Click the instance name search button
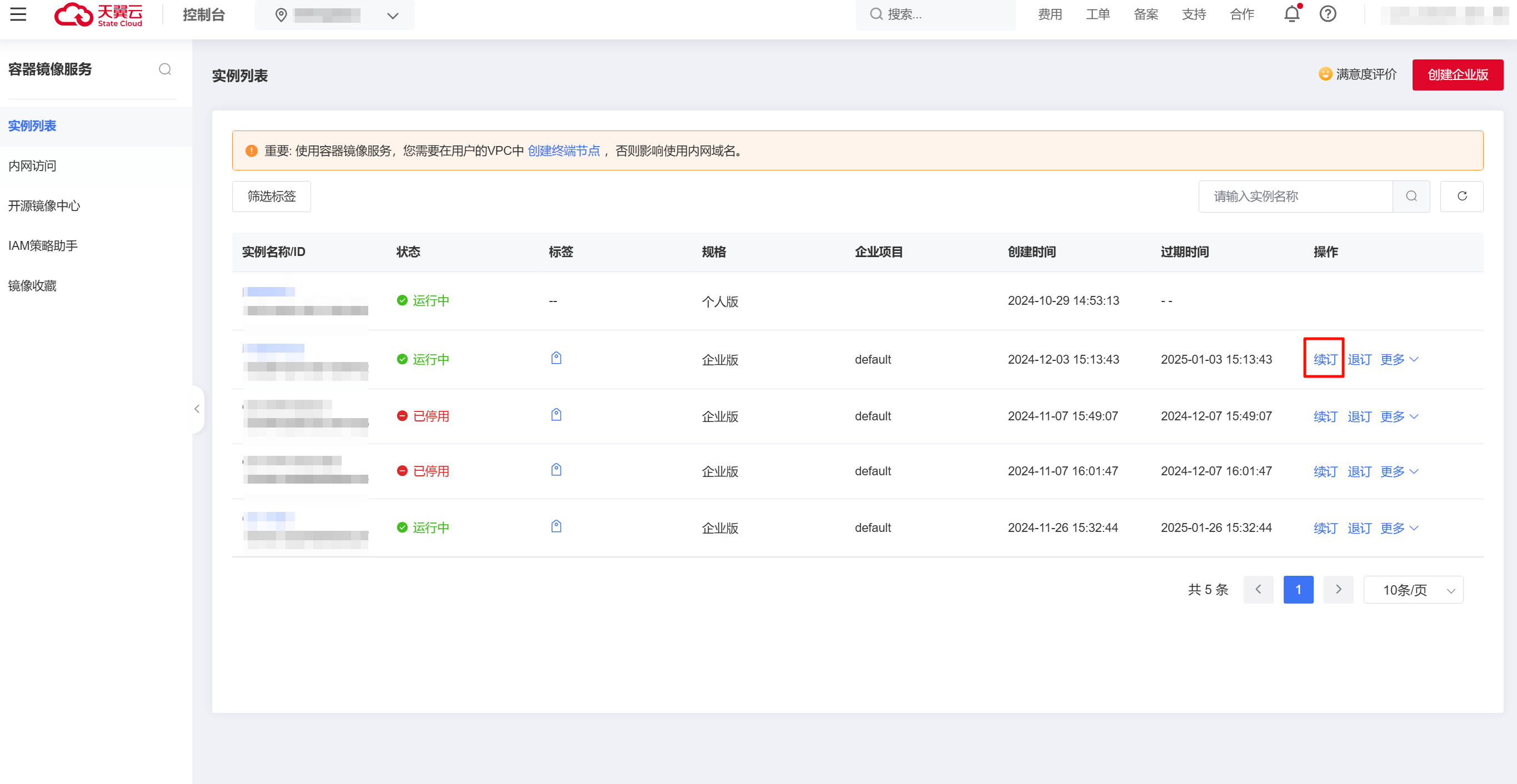This screenshot has width=1517, height=784. pos(1411,196)
